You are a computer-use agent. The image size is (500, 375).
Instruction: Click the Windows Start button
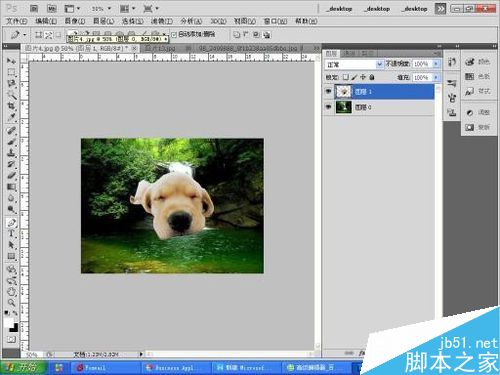pyautogui.click(x=23, y=368)
